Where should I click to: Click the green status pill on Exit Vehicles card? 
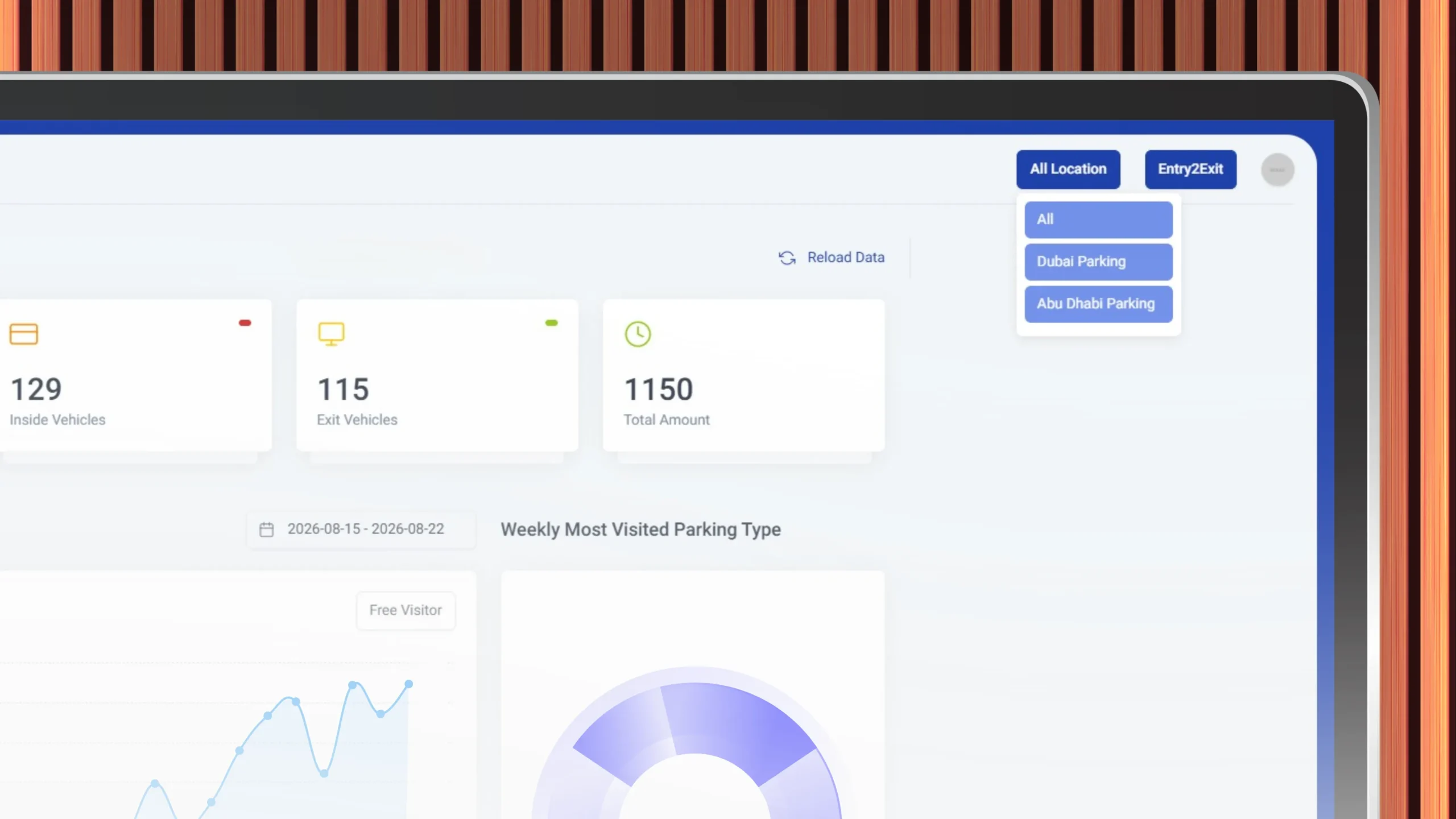tap(552, 323)
